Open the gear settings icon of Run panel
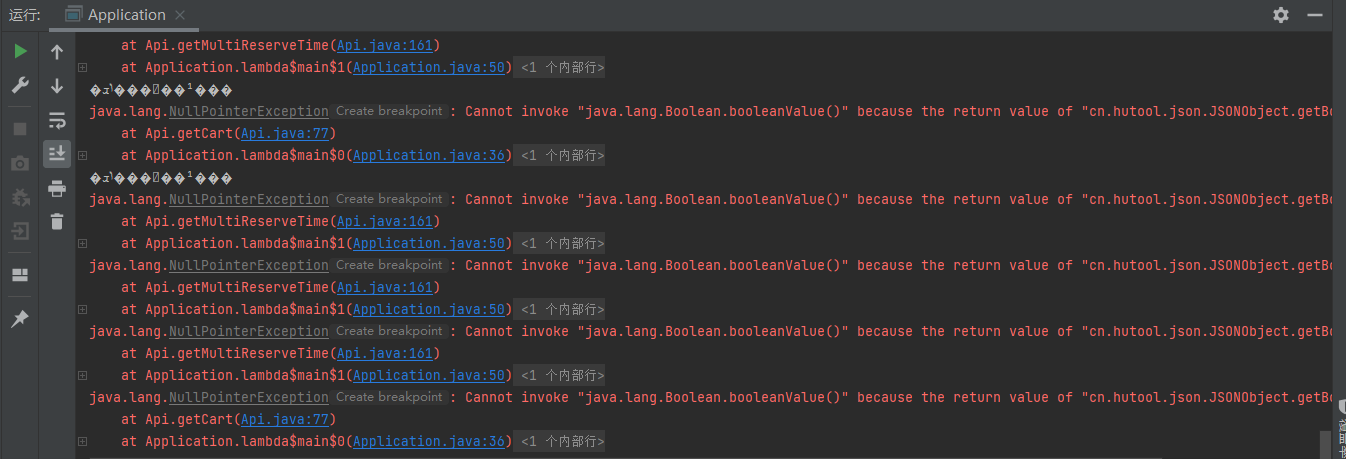This screenshot has height=459, width=1346. (1281, 15)
